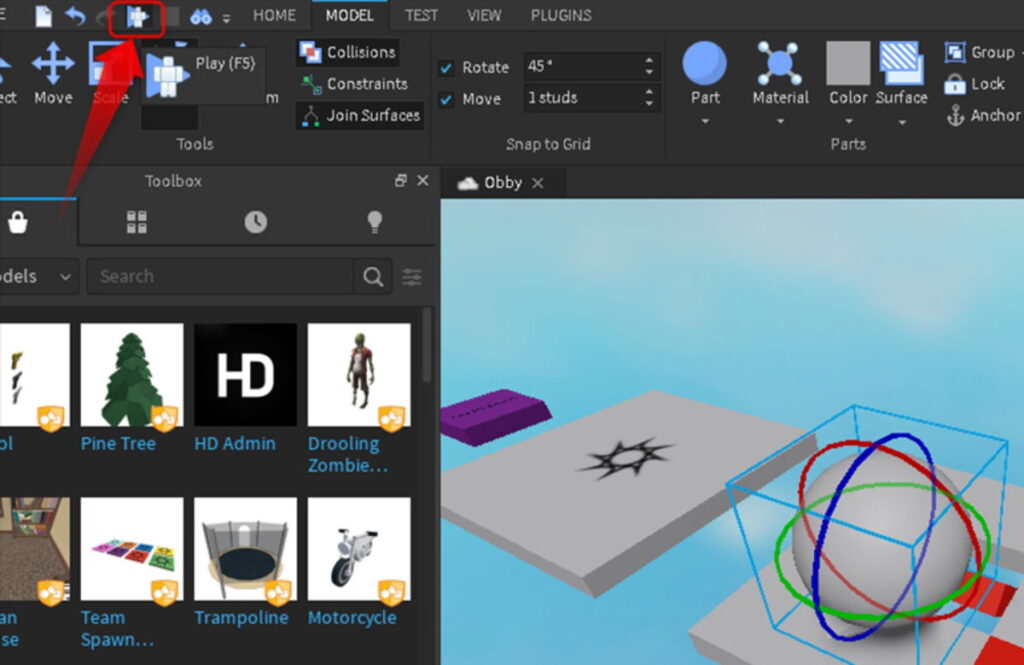Toggle the Rotate snap checkbox
This screenshot has width=1024, height=665.
(447, 68)
